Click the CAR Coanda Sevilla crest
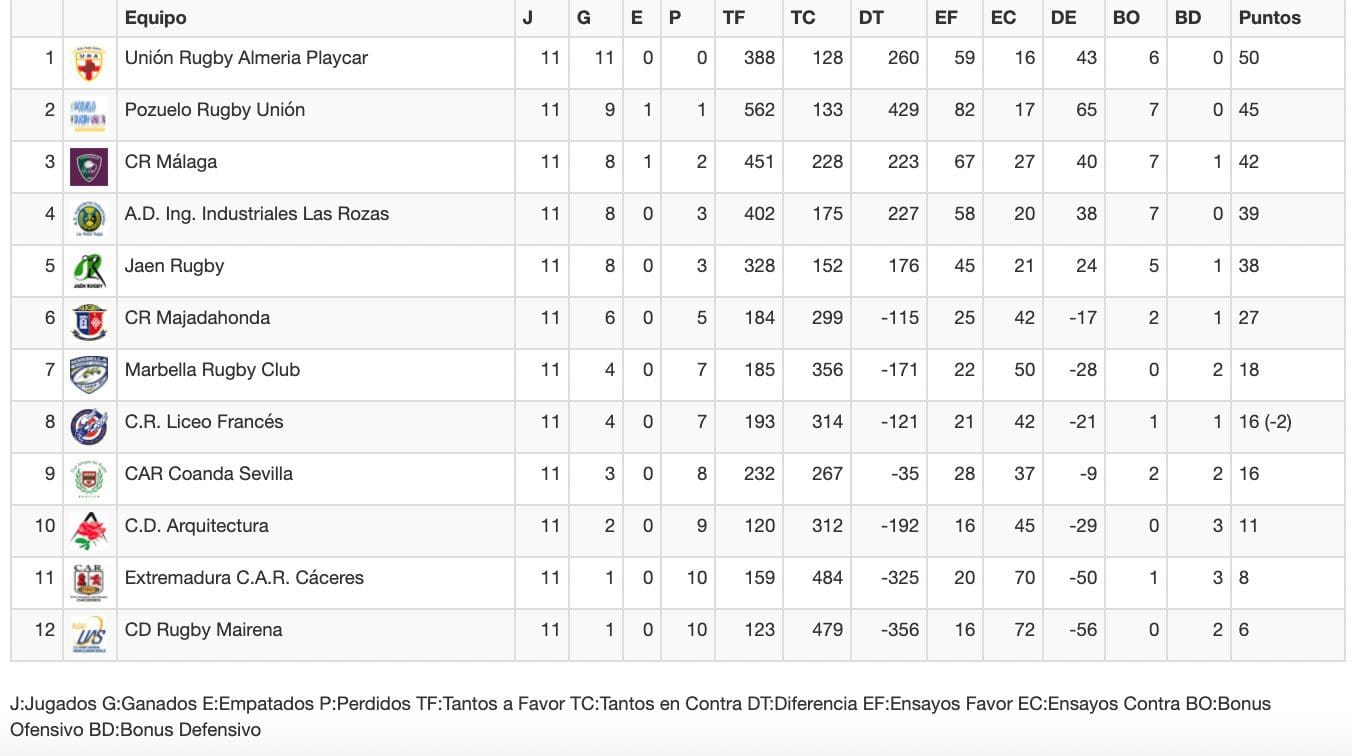 [89, 479]
